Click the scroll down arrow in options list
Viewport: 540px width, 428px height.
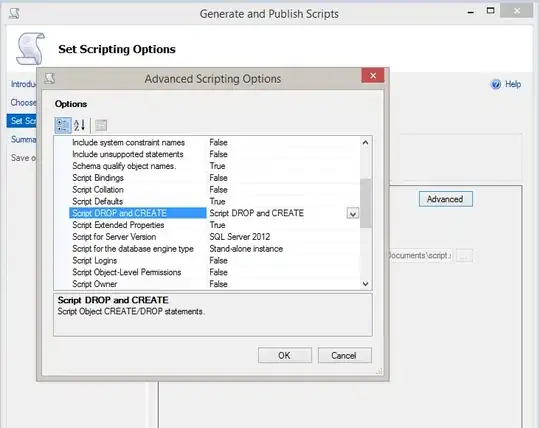pyautogui.click(x=365, y=284)
